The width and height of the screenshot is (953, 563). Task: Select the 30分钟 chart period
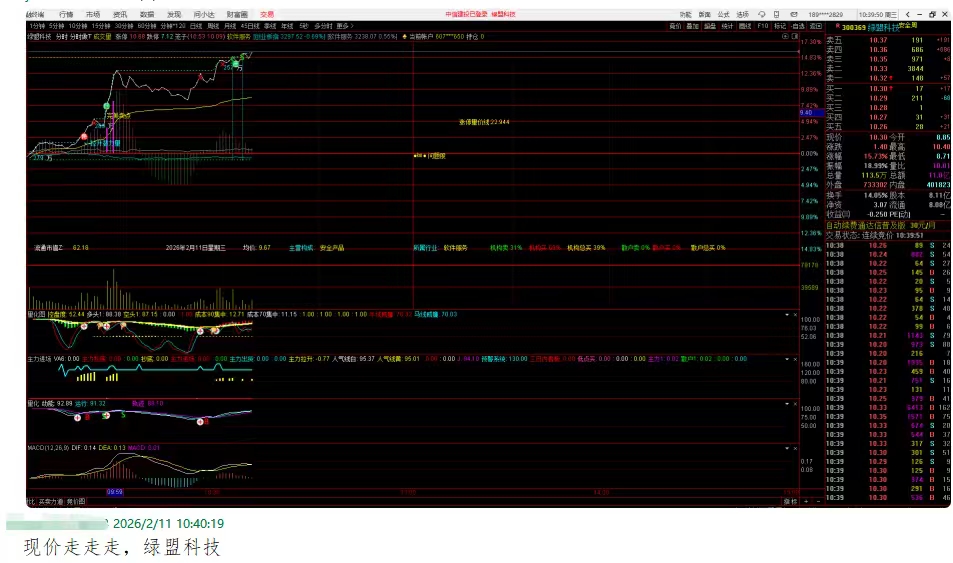point(124,26)
